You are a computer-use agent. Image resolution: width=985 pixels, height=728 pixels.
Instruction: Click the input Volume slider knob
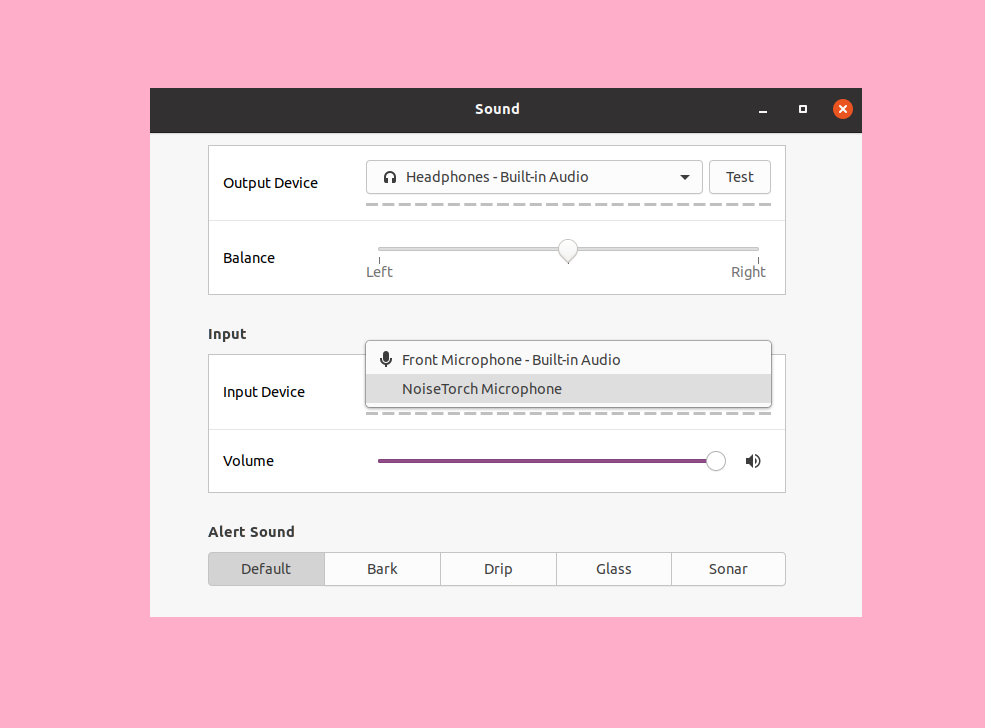click(716, 461)
